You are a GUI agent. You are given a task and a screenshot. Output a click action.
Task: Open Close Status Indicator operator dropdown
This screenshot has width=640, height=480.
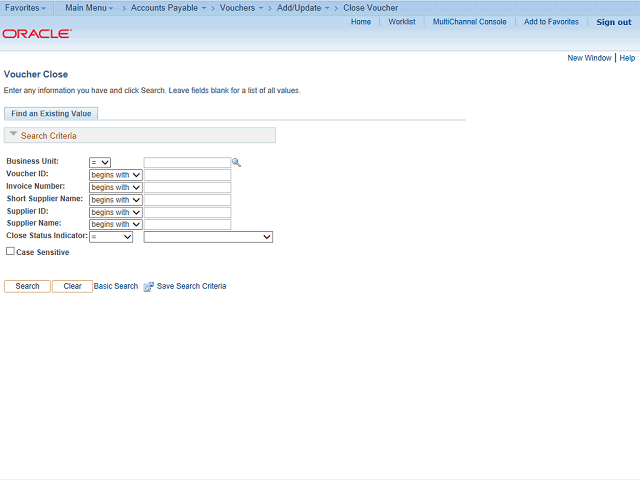(x=111, y=237)
